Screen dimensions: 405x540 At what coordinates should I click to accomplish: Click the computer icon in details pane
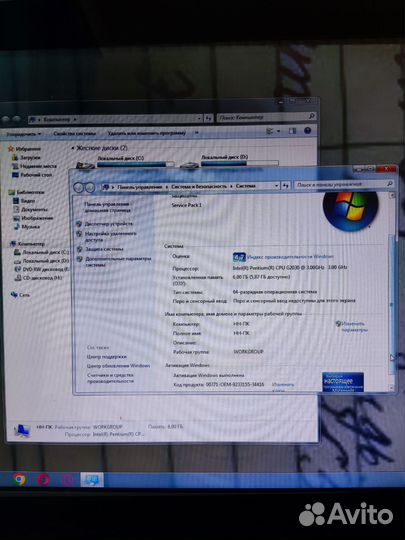pos(22,431)
